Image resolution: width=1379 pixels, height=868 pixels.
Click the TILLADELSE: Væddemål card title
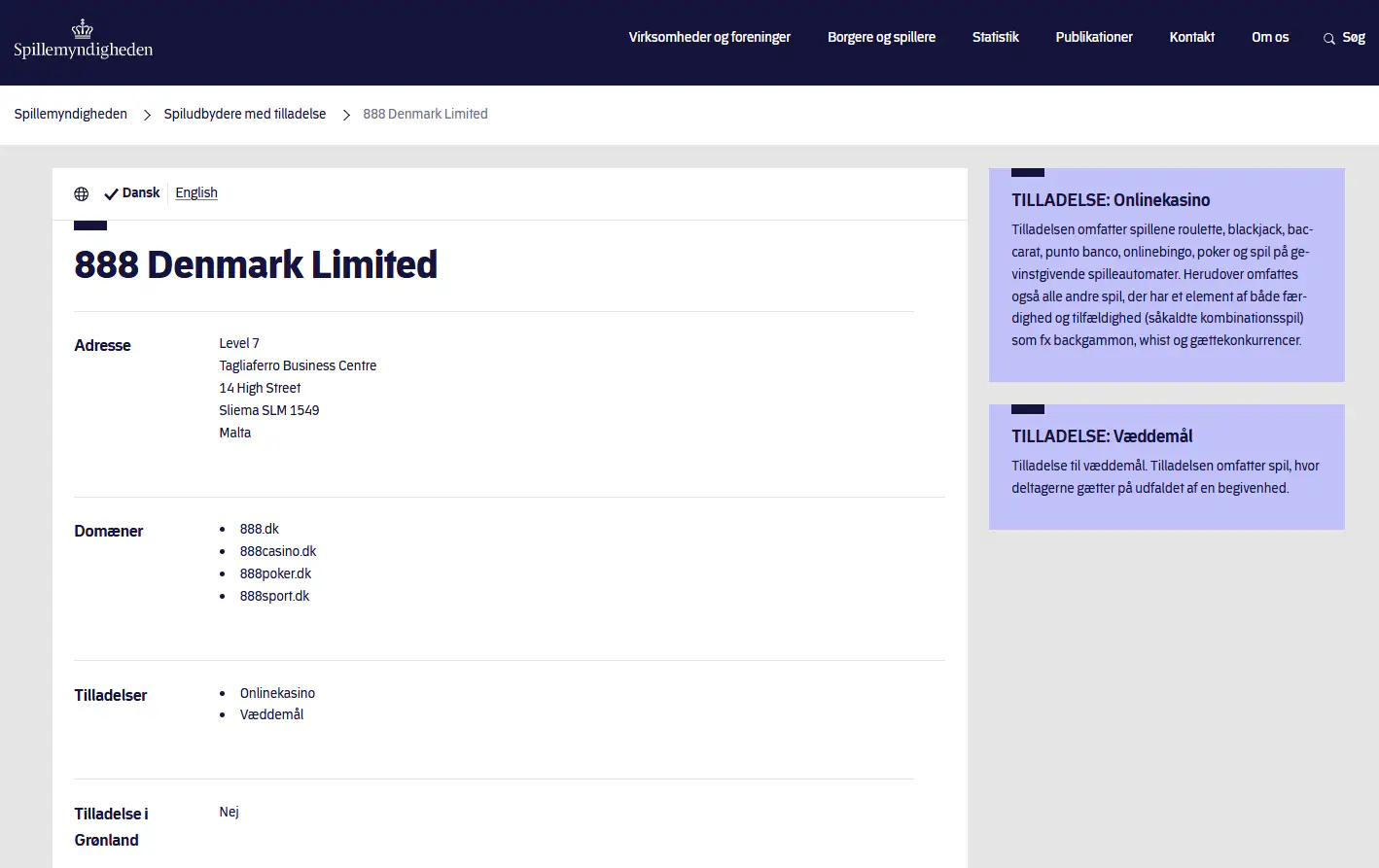1102,436
